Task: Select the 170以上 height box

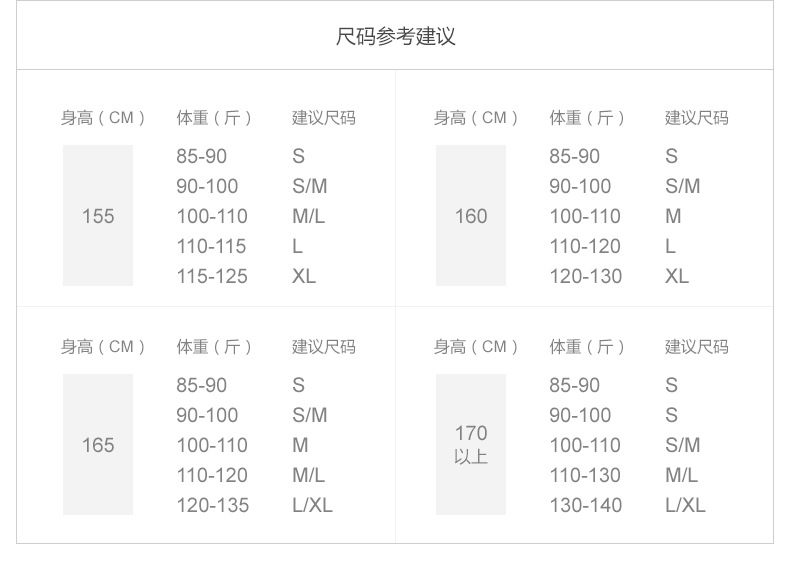Action: click(x=471, y=445)
